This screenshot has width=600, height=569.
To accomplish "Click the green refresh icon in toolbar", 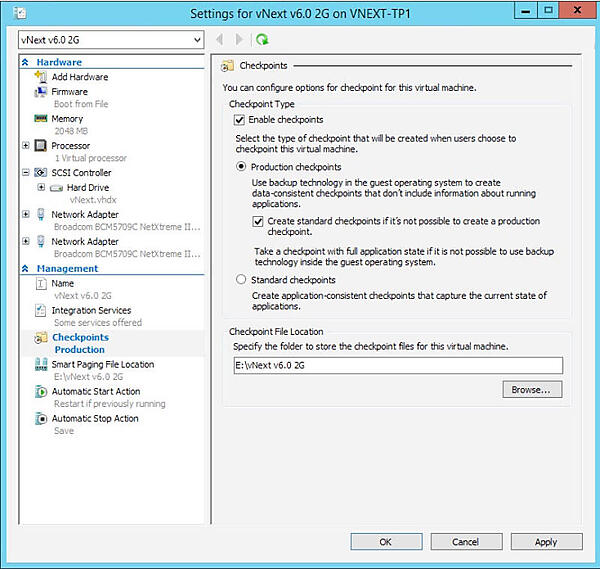I will tap(262, 39).
